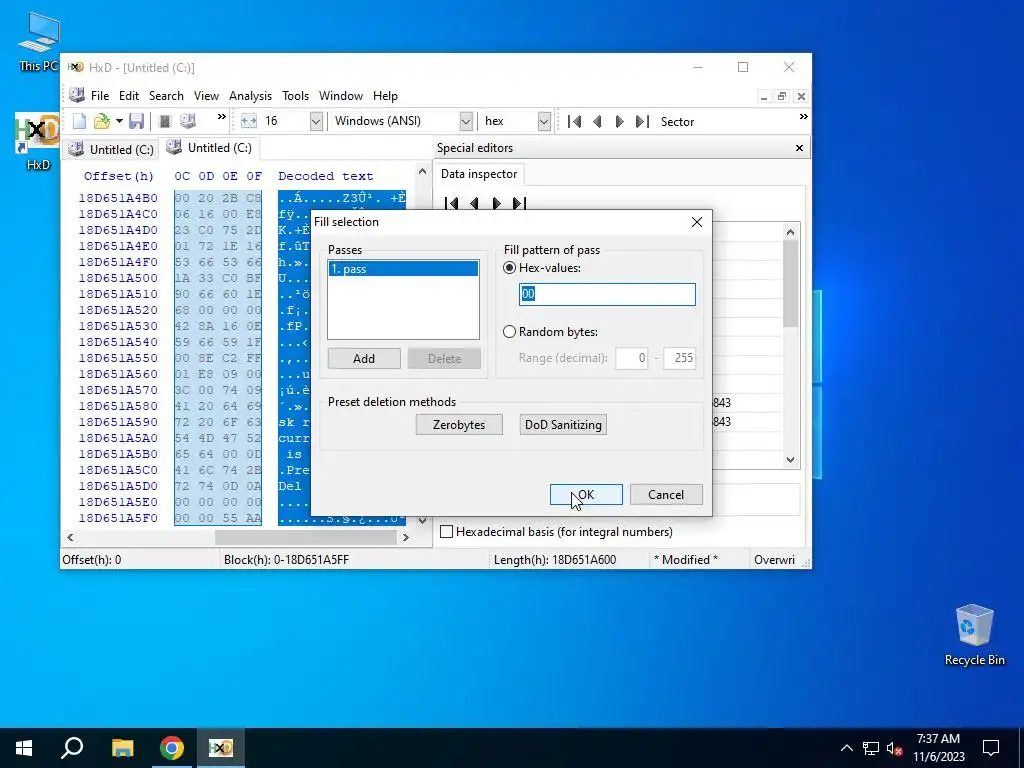Click the DoD Sanitizing preset button
The image size is (1024, 768).
pyautogui.click(x=563, y=424)
